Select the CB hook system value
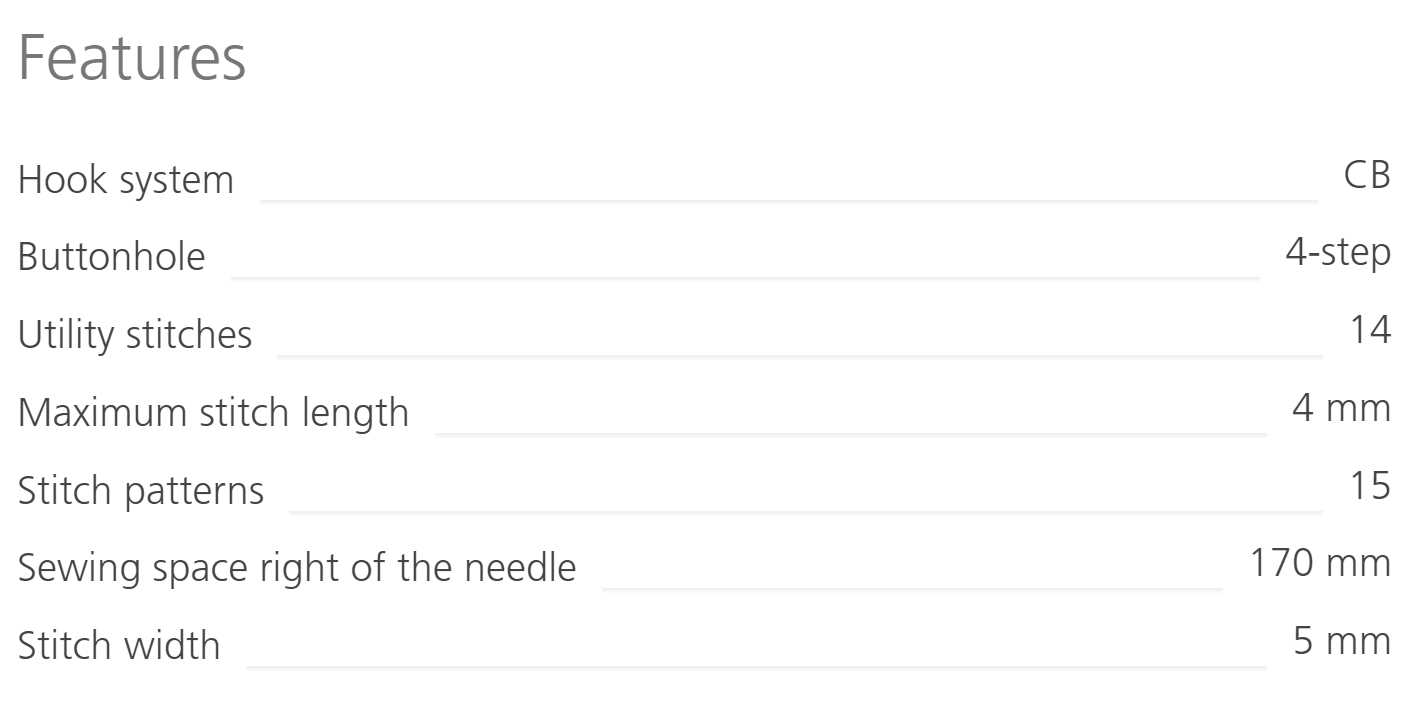Viewport: 1415px width, 725px height. tap(1367, 176)
